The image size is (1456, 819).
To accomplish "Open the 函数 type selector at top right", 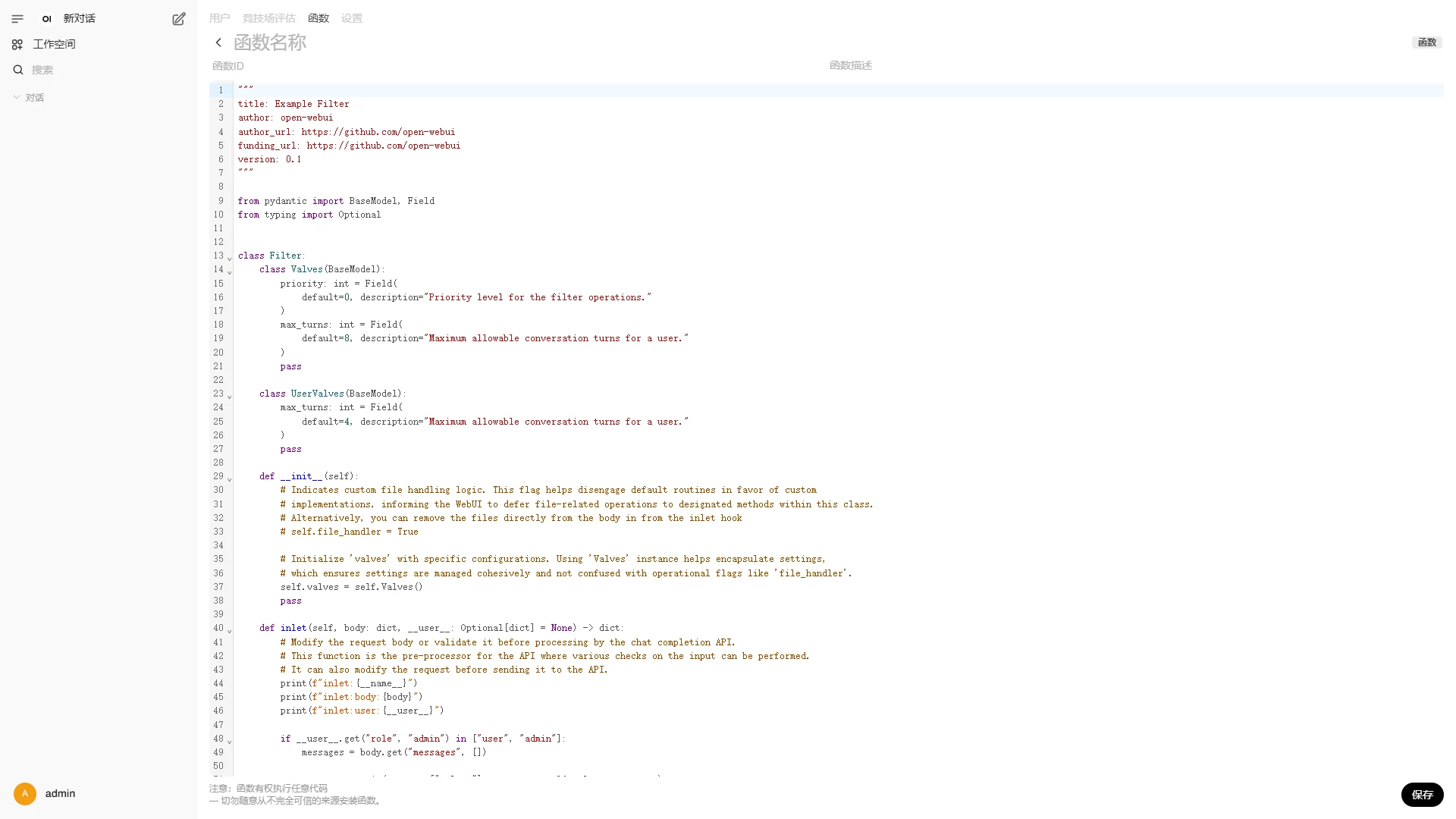I will (1426, 42).
